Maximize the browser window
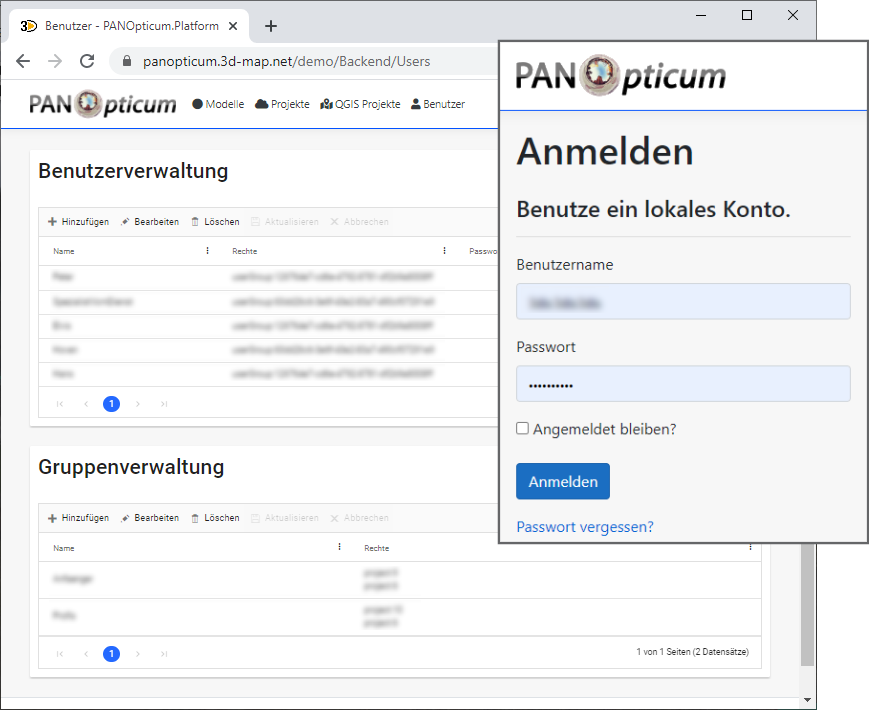Viewport: 869px width, 710px height. tap(747, 16)
